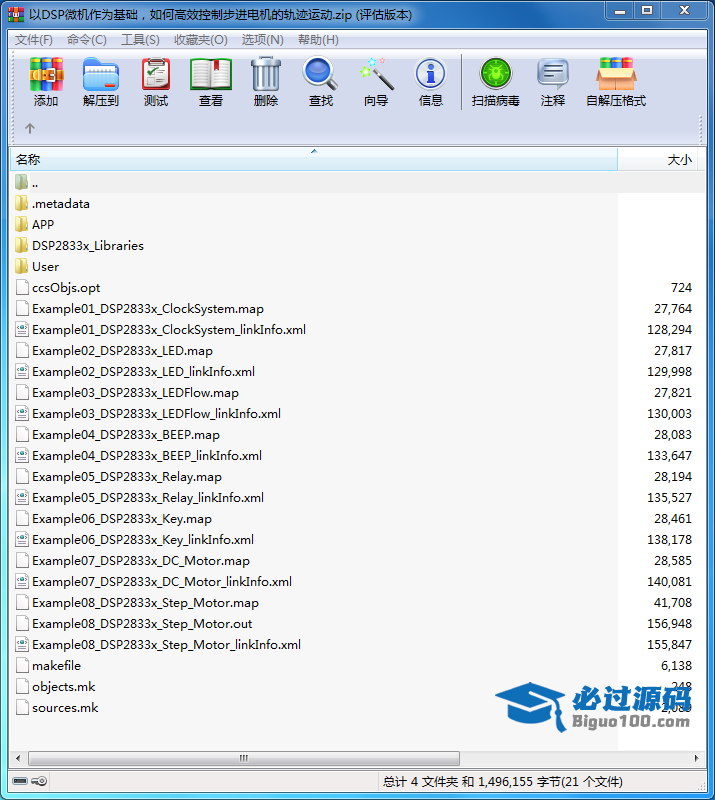The image size is (715, 800).
Task: Click the SFX (自解压格式) icon
Action: pyautogui.click(x=616, y=74)
